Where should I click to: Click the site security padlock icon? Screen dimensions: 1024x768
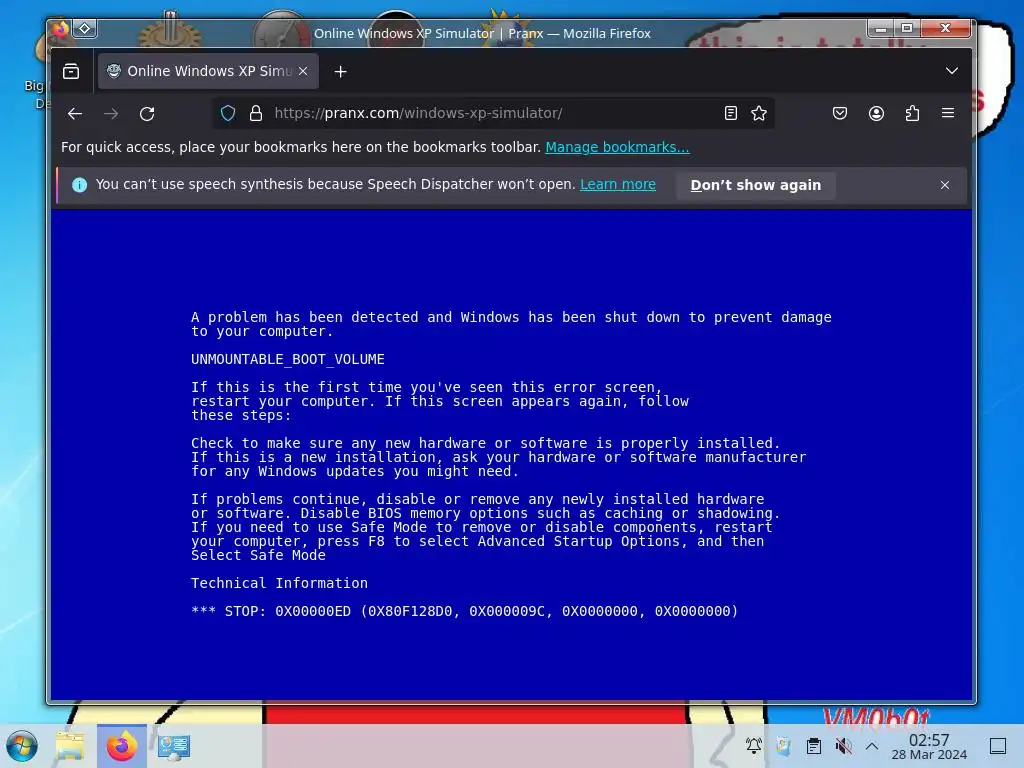[256, 113]
